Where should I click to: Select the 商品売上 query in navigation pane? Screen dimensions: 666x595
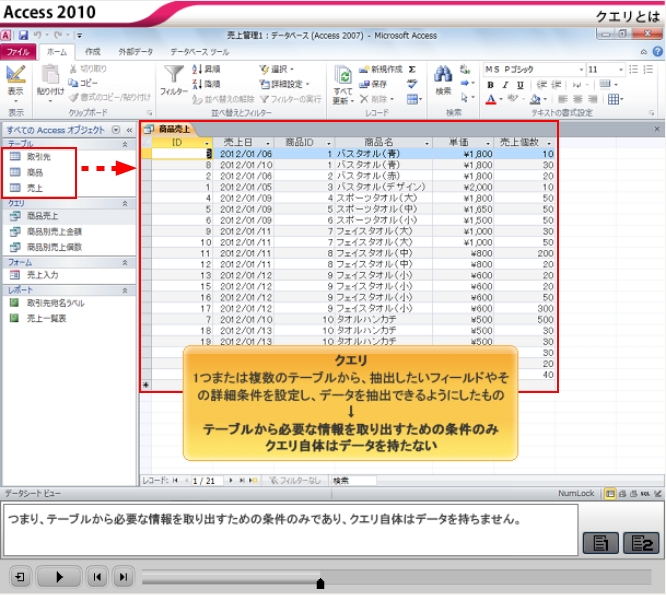point(34,216)
